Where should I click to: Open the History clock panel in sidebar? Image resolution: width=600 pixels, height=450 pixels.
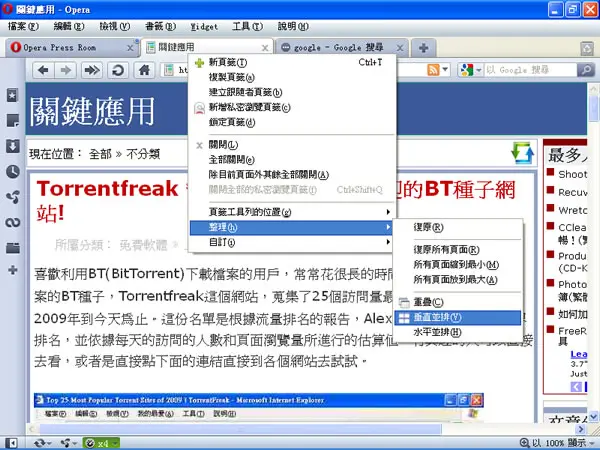[x=12, y=171]
